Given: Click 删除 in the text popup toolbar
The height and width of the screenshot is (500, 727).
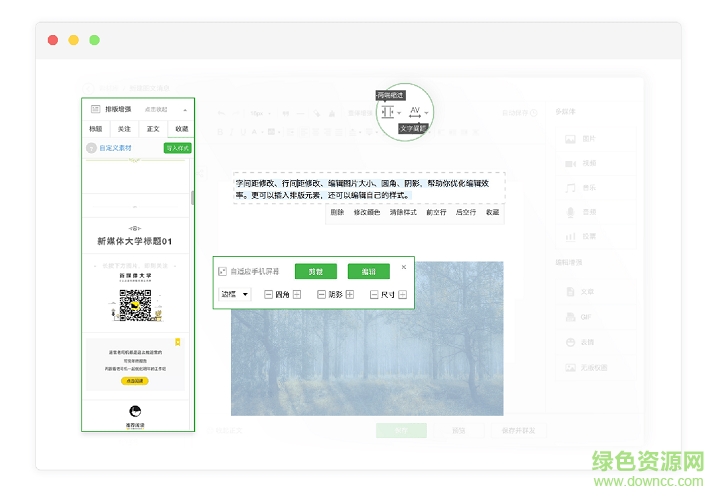Looking at the screenshot, I should [x=337, y=212].
